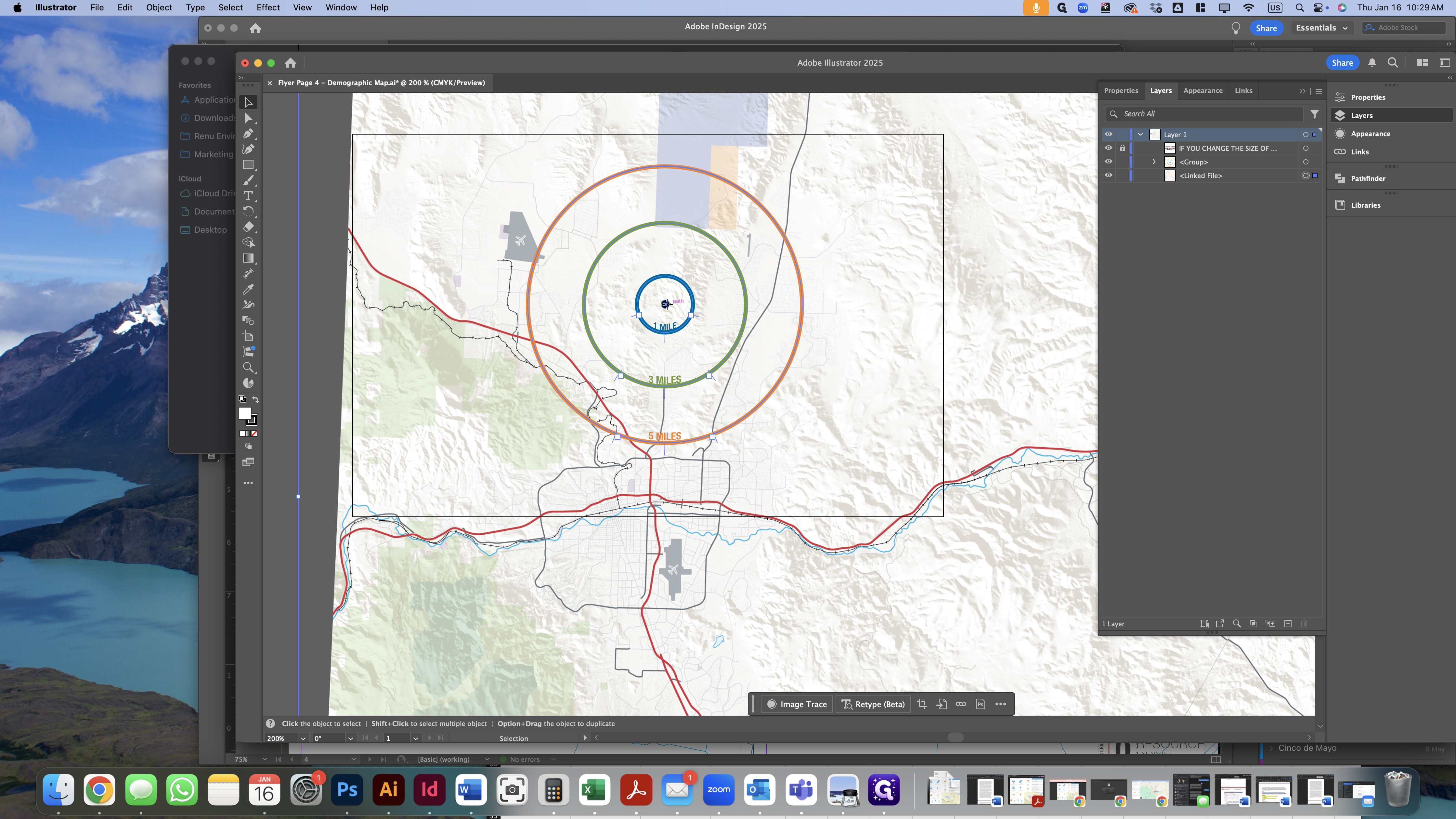Click Locate Object magnifier in Layers panel
1456x819 pixels.
(x=1237, y=623)
